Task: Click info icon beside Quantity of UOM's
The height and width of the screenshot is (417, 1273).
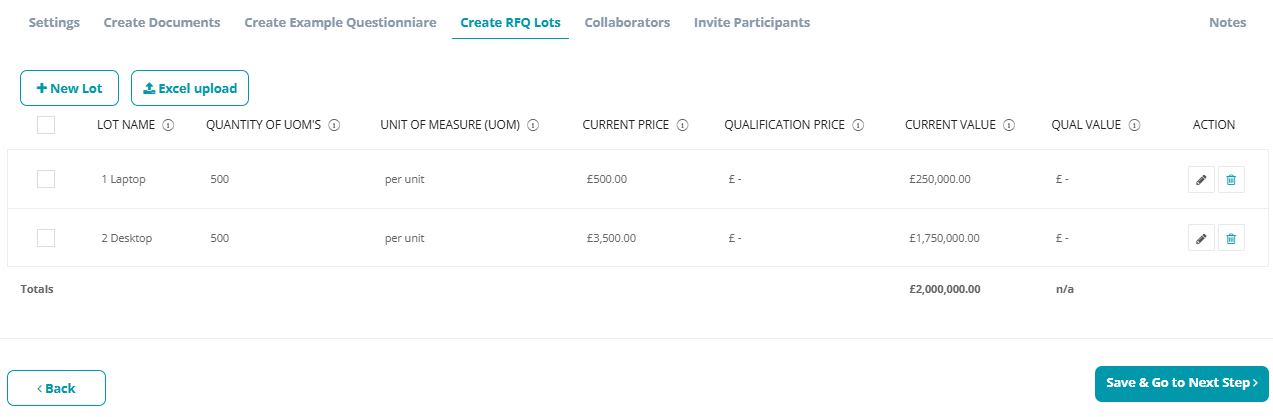Action: tap(334, 126)
